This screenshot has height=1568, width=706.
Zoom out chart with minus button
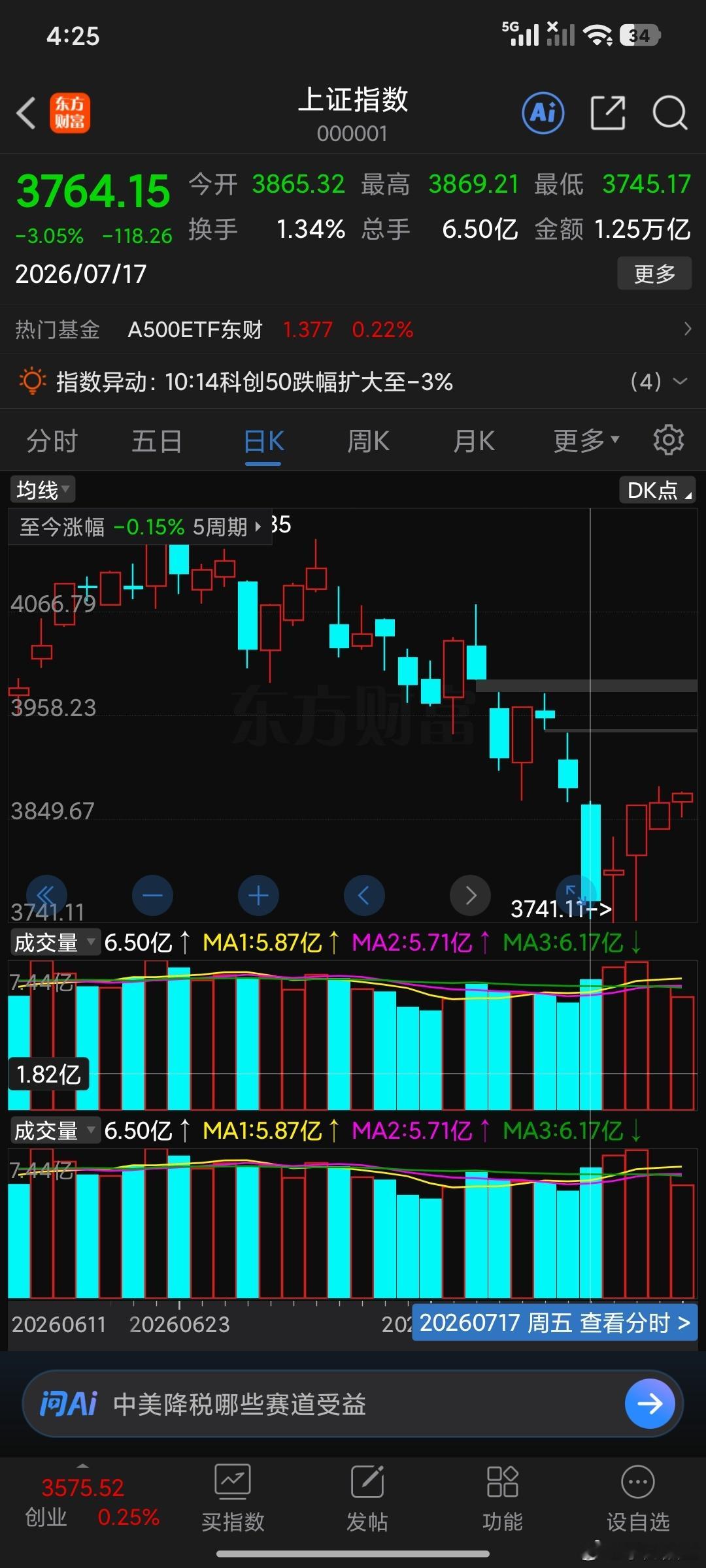click(152, 895)
